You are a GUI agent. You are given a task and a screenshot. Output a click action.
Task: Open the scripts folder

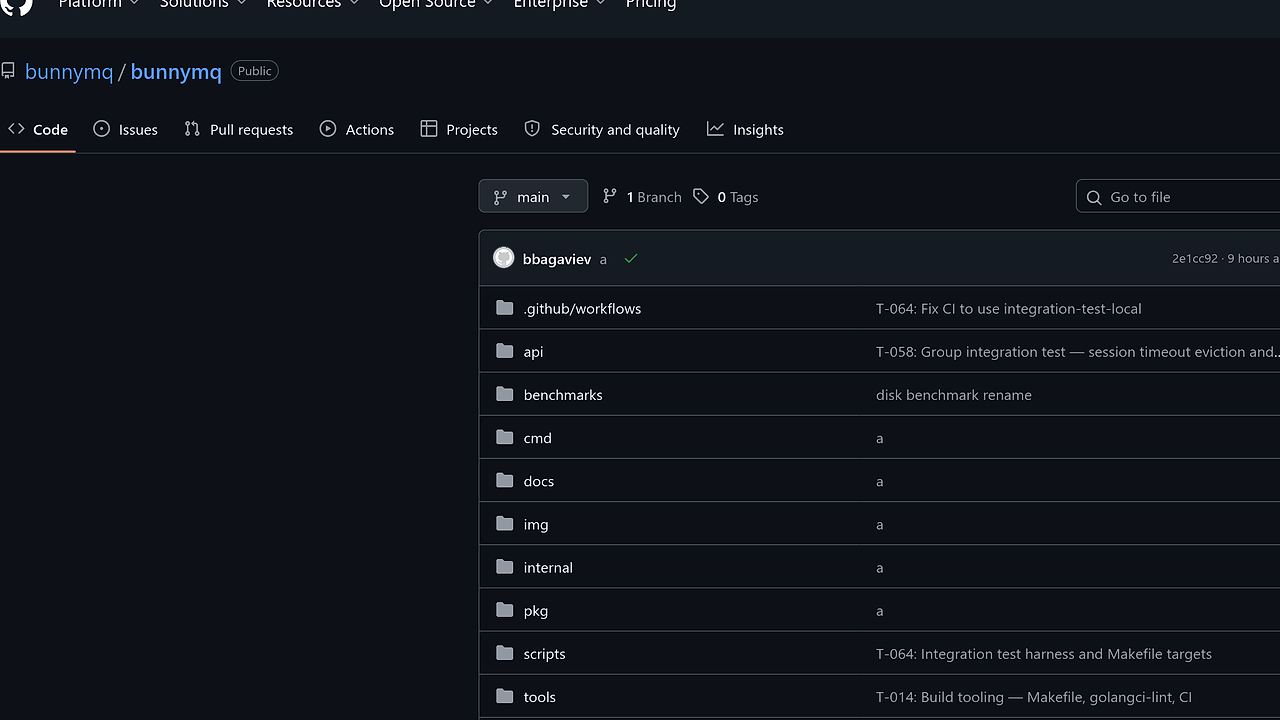pyautogui.click(x=544, y=653)
